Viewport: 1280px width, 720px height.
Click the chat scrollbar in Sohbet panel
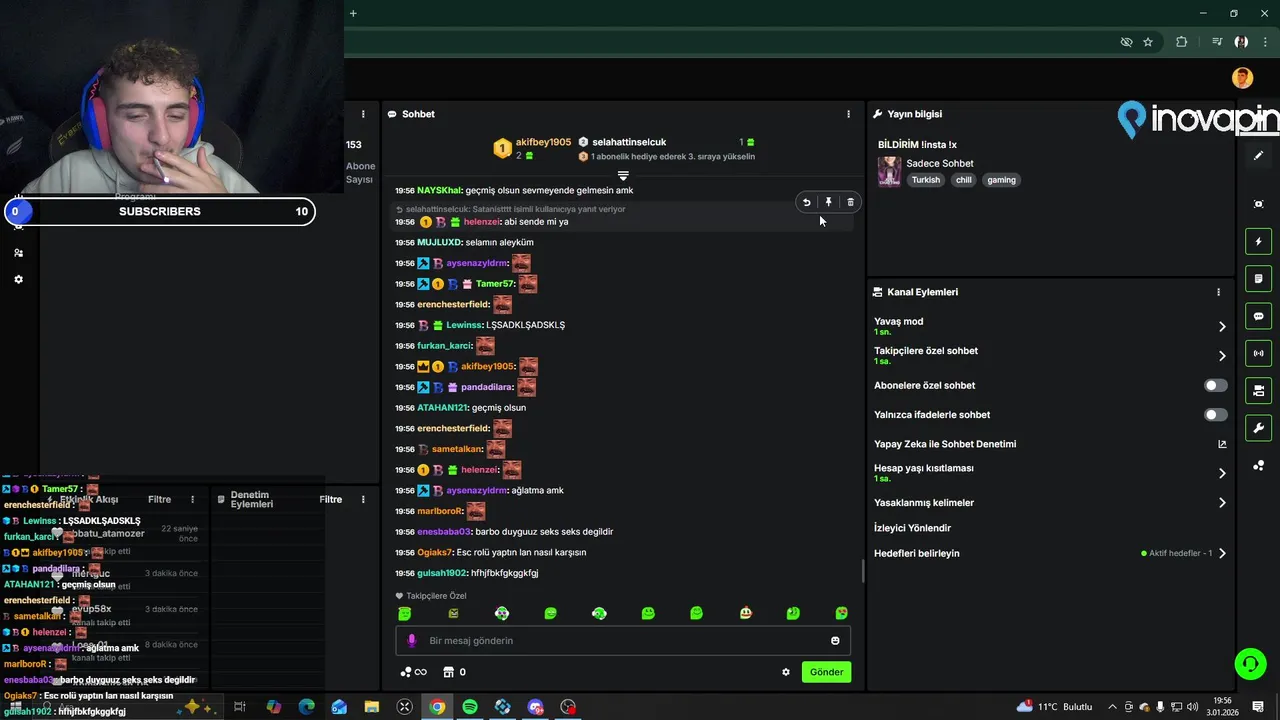tap(863, 572)
